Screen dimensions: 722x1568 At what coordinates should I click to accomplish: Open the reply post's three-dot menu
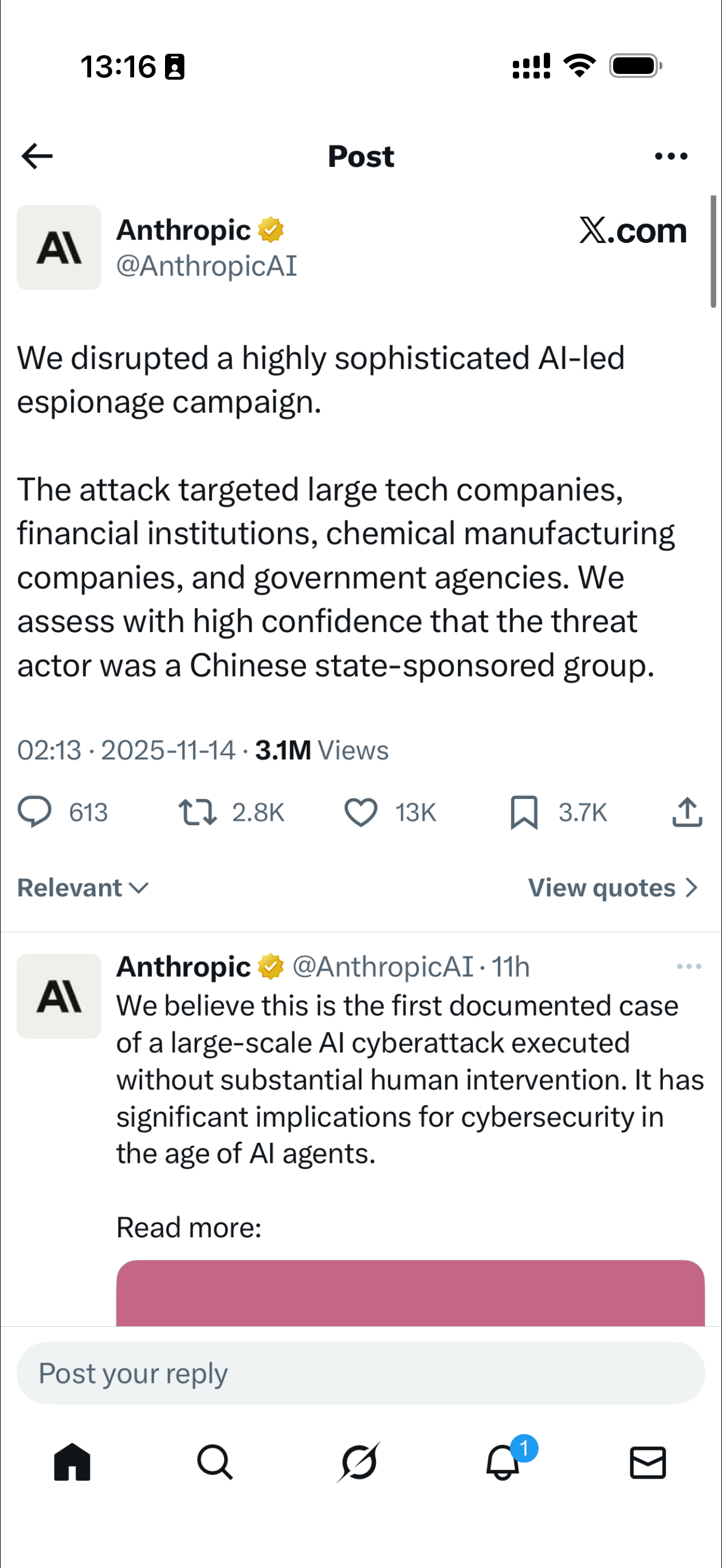pos(689,967)
